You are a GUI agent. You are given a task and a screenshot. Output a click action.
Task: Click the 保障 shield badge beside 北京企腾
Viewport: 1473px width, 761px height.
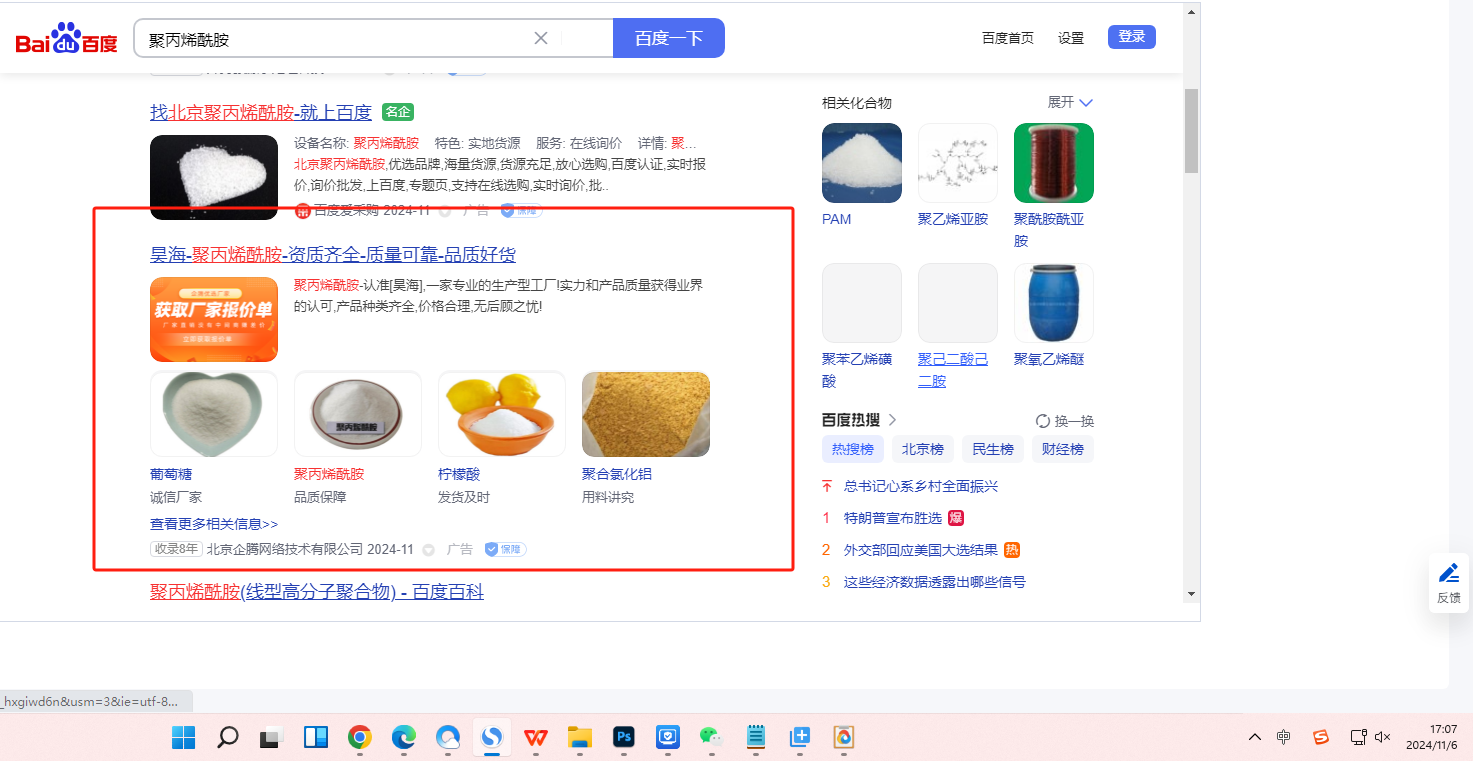point(505,549)
